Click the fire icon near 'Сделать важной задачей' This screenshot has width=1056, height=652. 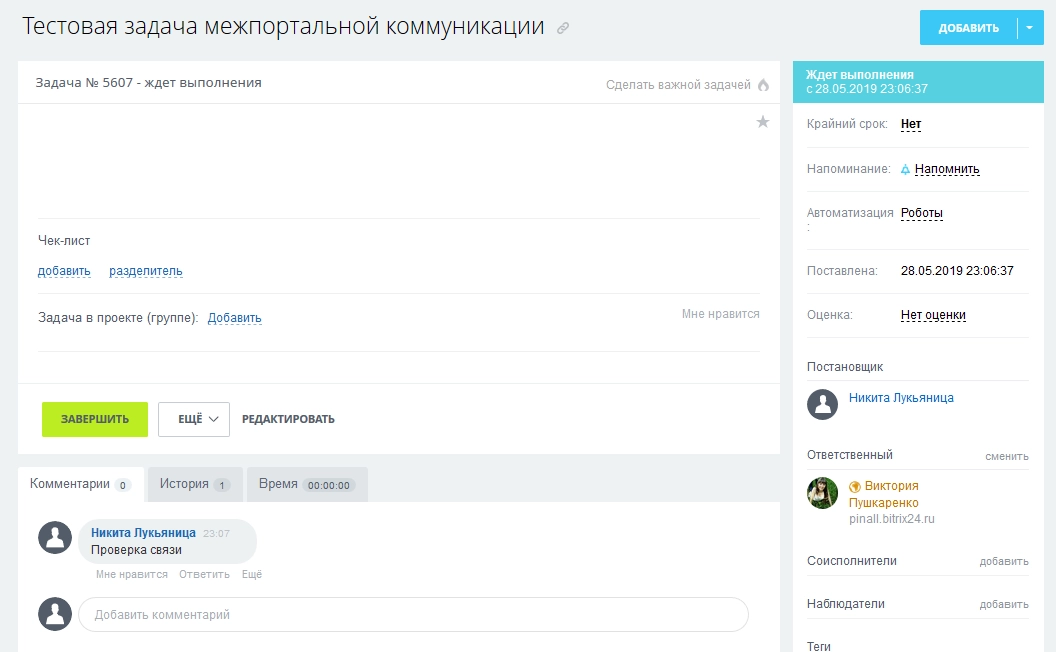point(763,85)
